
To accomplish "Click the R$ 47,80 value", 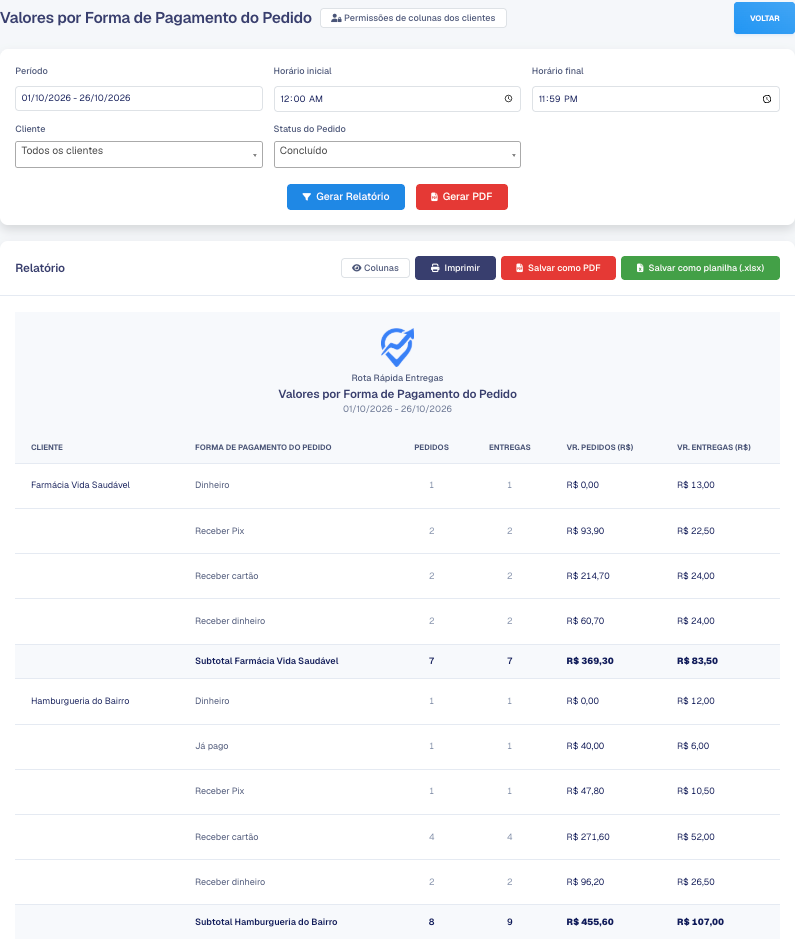I will (585, 791).
